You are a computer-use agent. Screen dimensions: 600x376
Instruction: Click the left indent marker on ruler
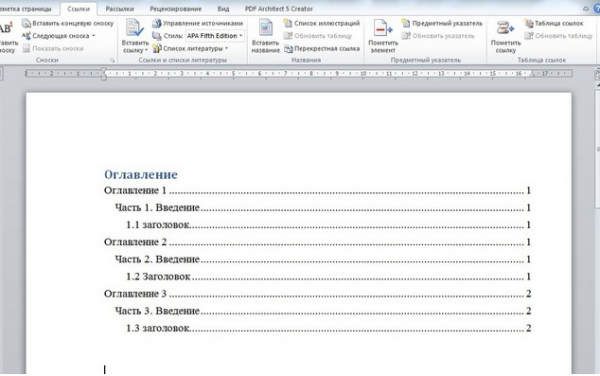pyautogui.click(x=104, y=78)
